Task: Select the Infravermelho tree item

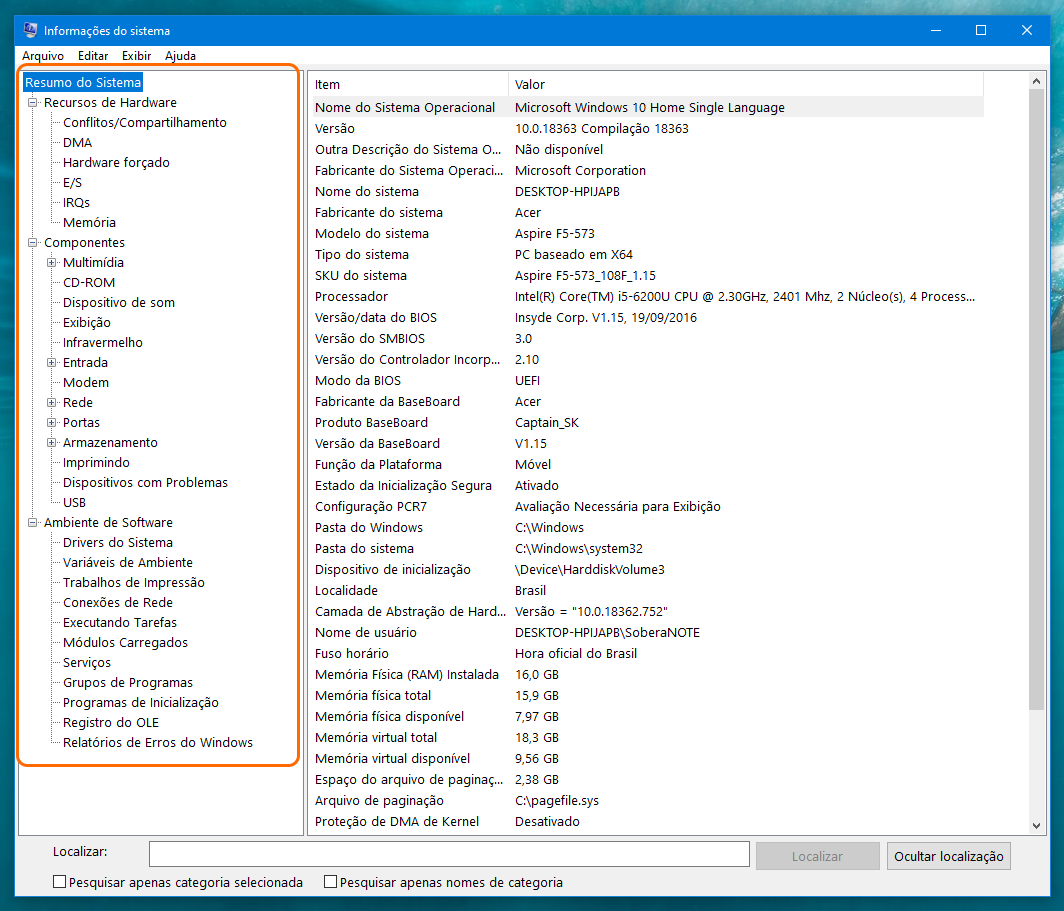Action: [x=102, y=343]
